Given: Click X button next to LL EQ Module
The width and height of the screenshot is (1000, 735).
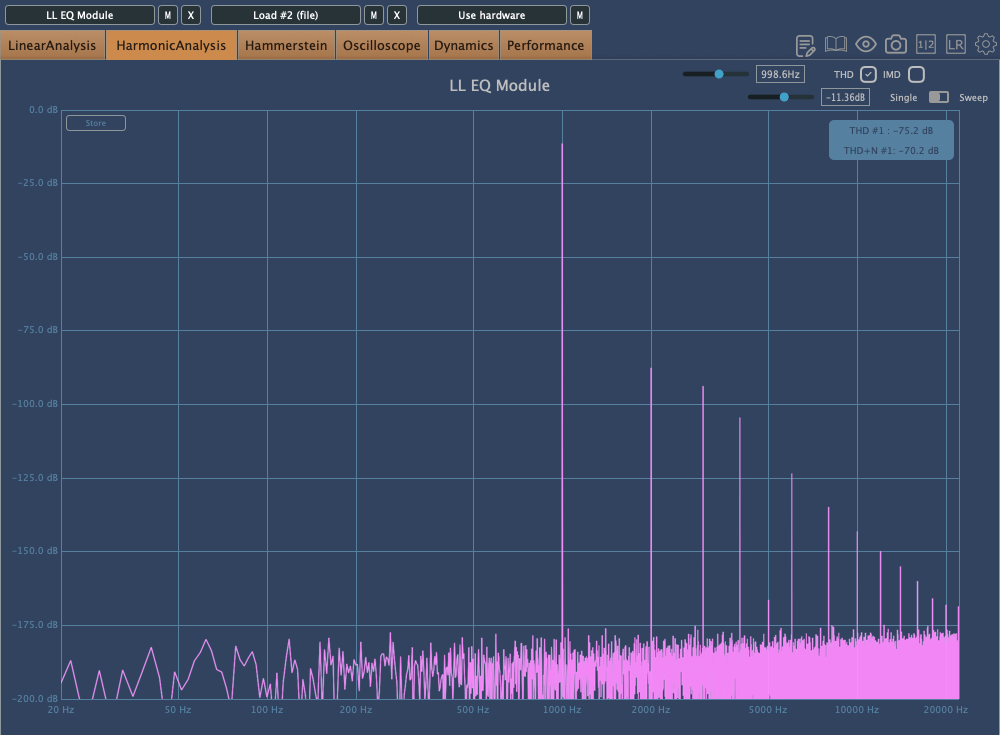Looking at the screenshot, I should tap(192, 15).
